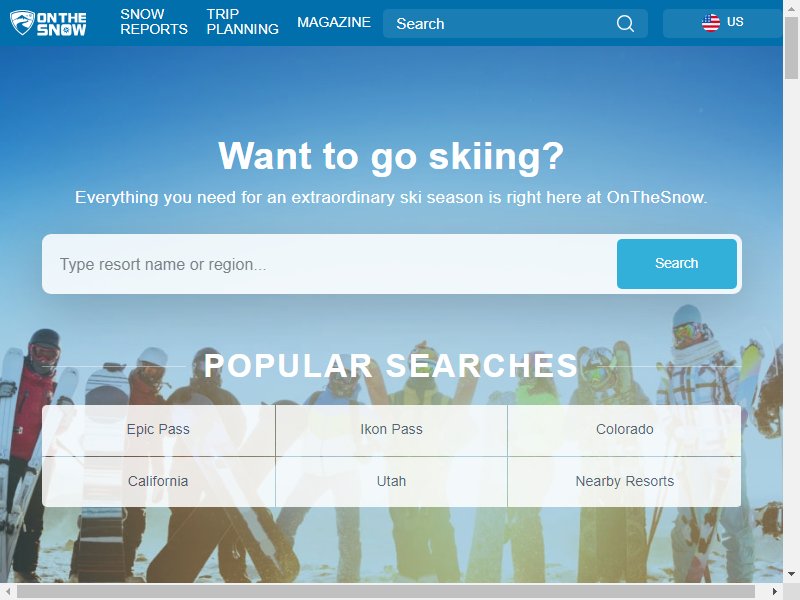Viewport: 800px width, 600px height.
Task: Select the Utah popular search
Action: 391,481
